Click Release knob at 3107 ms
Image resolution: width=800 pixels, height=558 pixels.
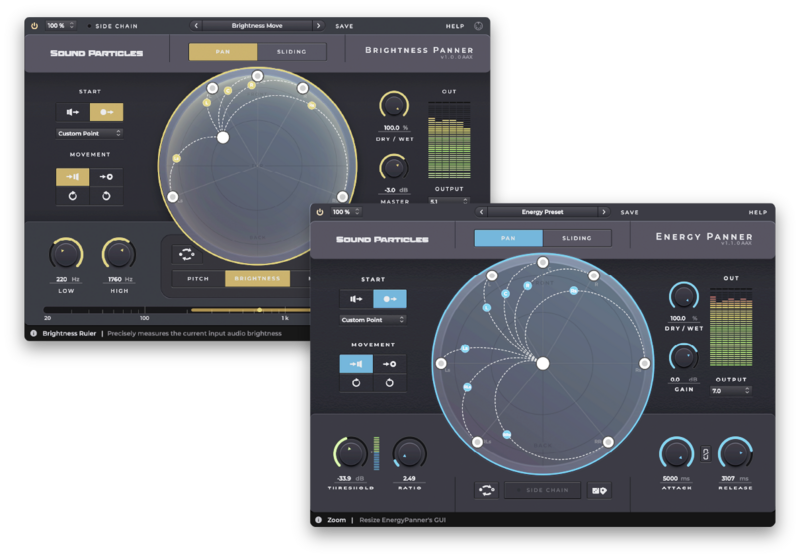735,453
